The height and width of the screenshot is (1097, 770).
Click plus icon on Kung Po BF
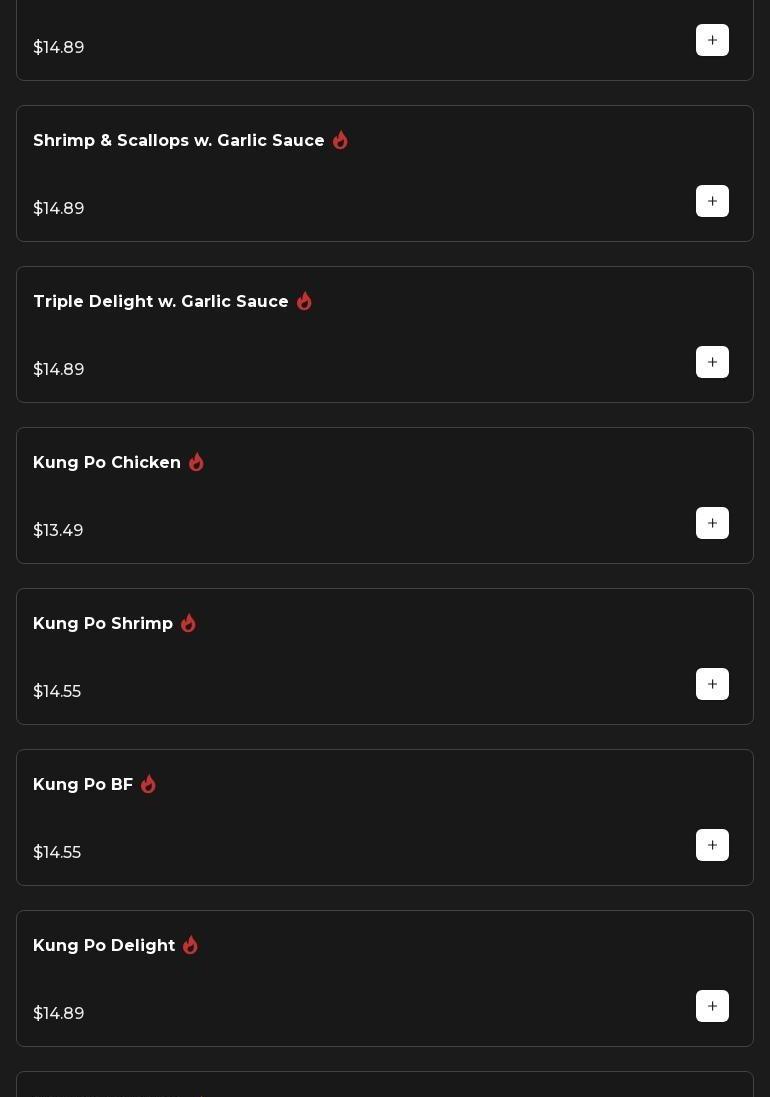(712, 845)
